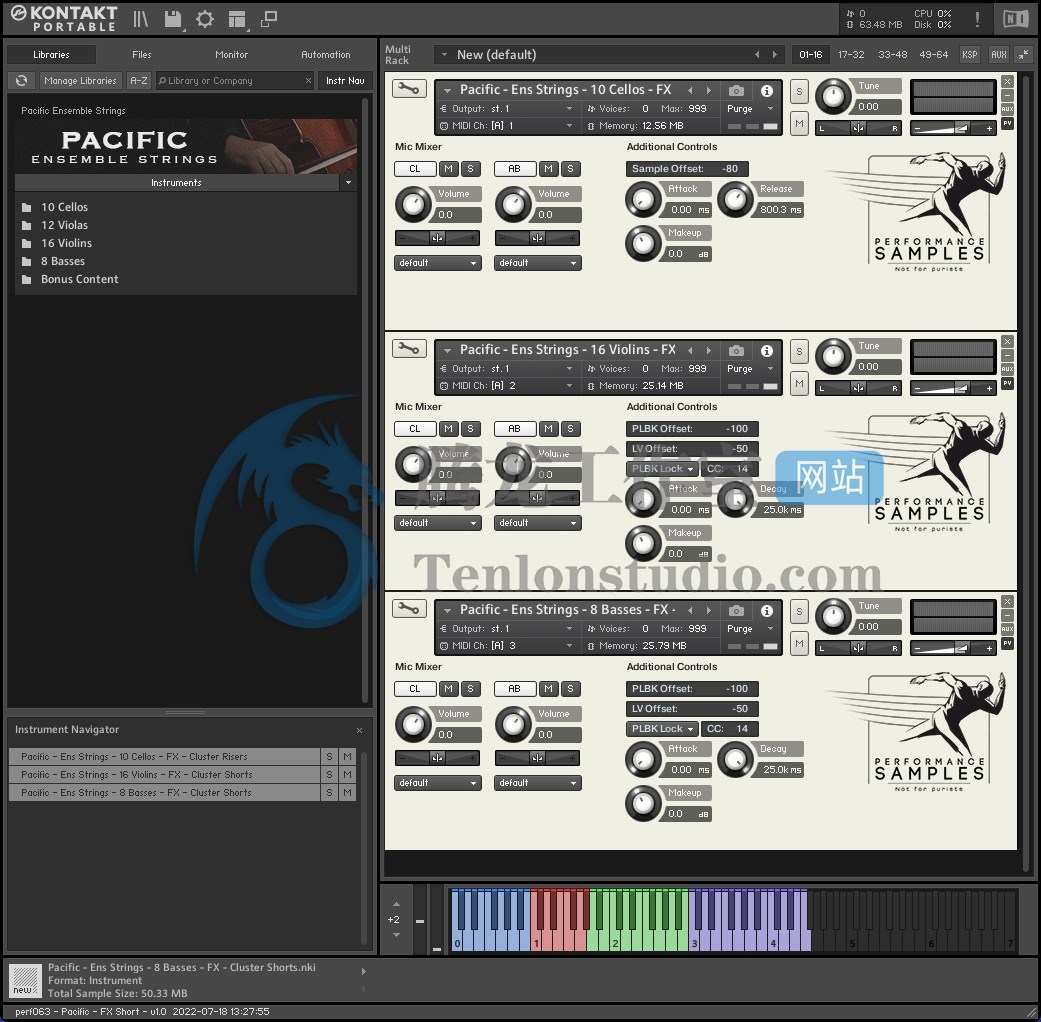Mute the 8 Basses instrument header
Viewport: 1041px width, 1022px height.
point(799,643)
